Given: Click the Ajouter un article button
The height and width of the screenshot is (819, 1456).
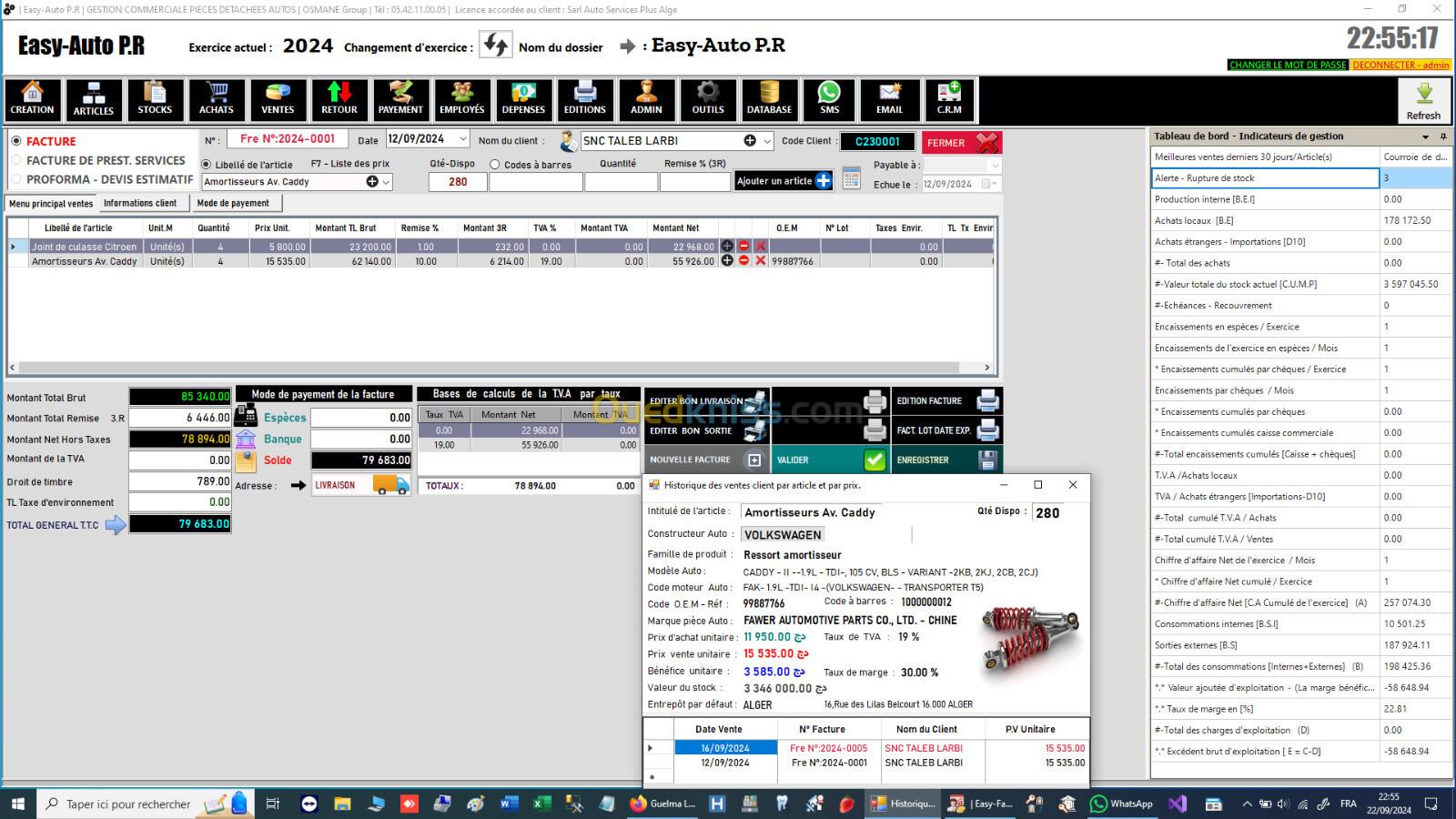Looking at the screenshot, I should [x=784, y=181].
